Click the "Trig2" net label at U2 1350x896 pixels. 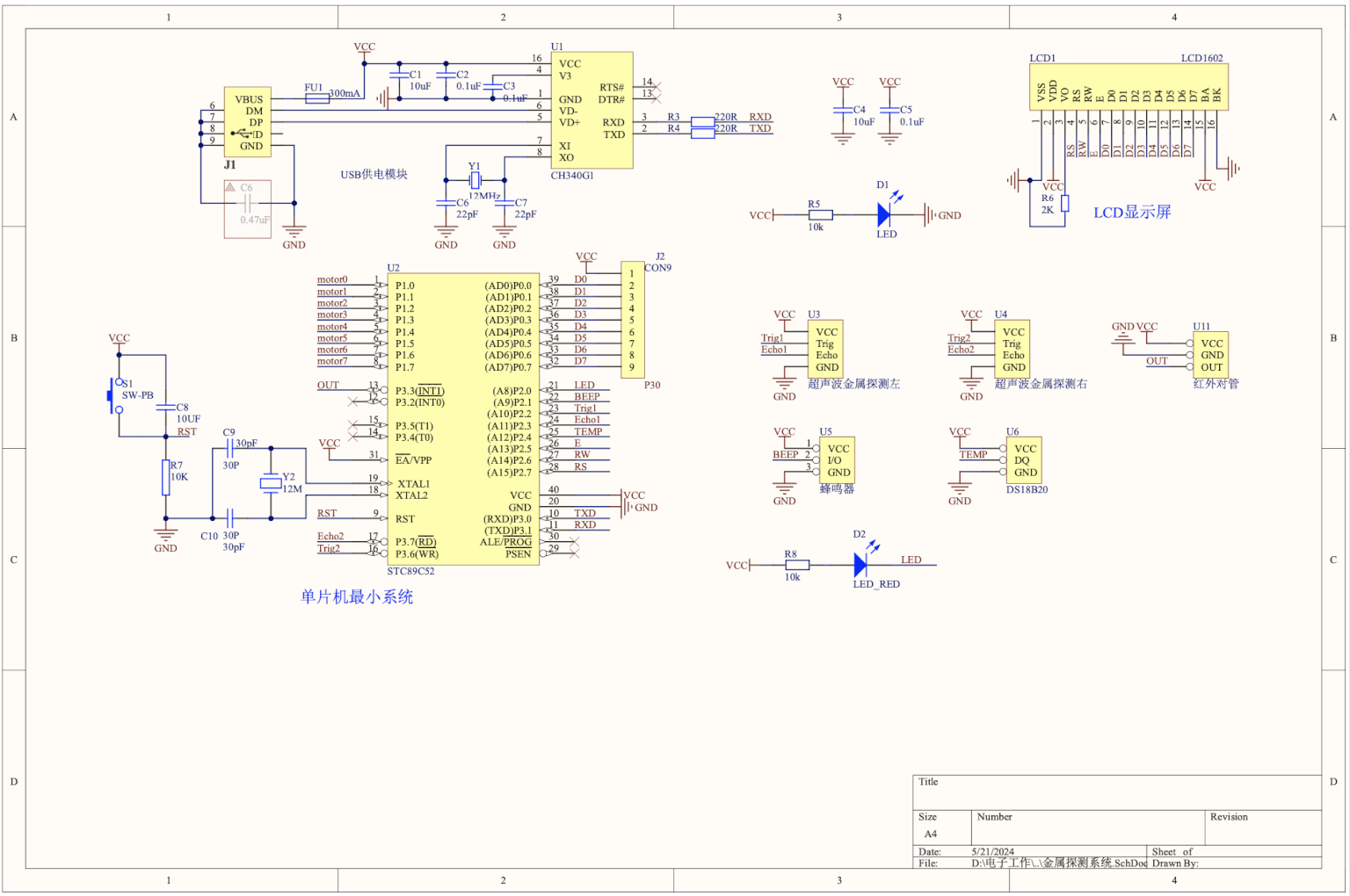click(x=329, y=548)
